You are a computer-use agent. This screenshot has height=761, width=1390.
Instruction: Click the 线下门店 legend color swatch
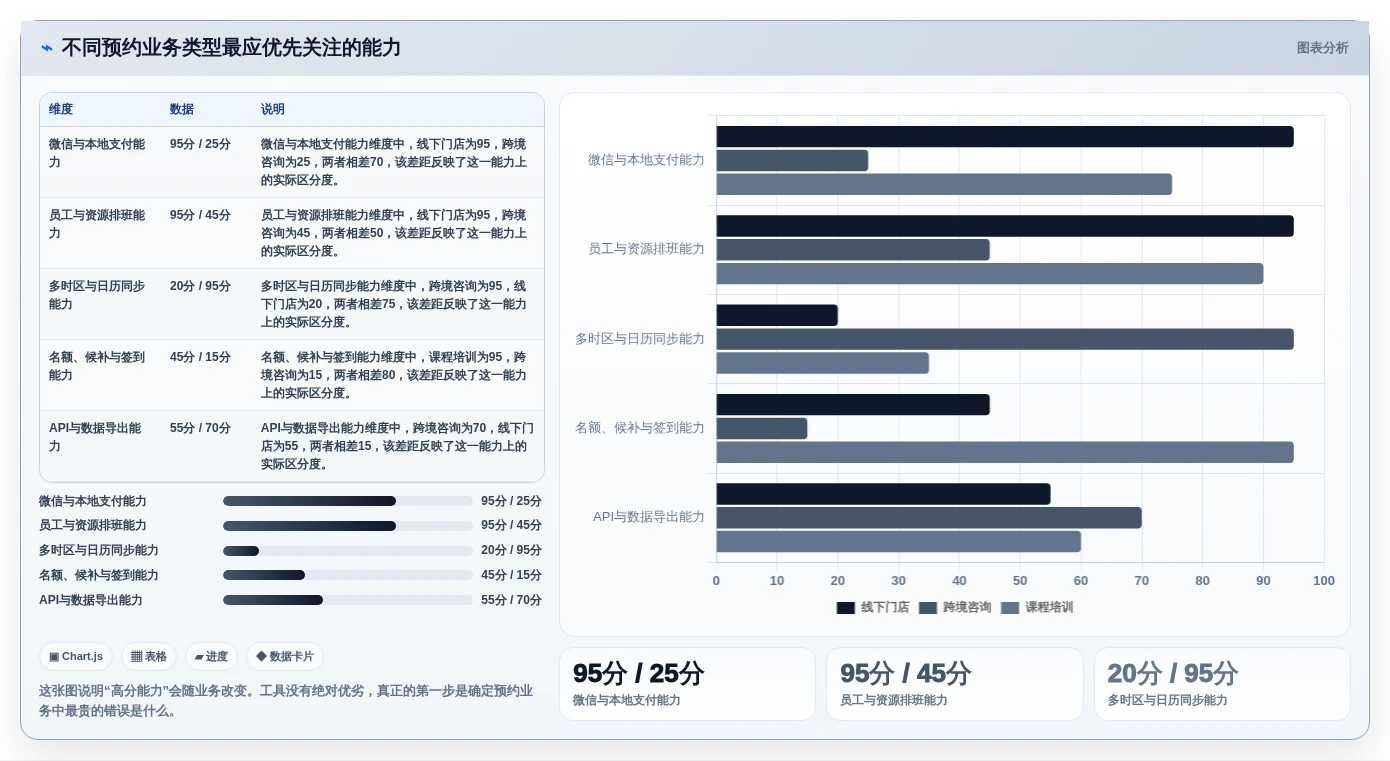click(x=846, y=608)
